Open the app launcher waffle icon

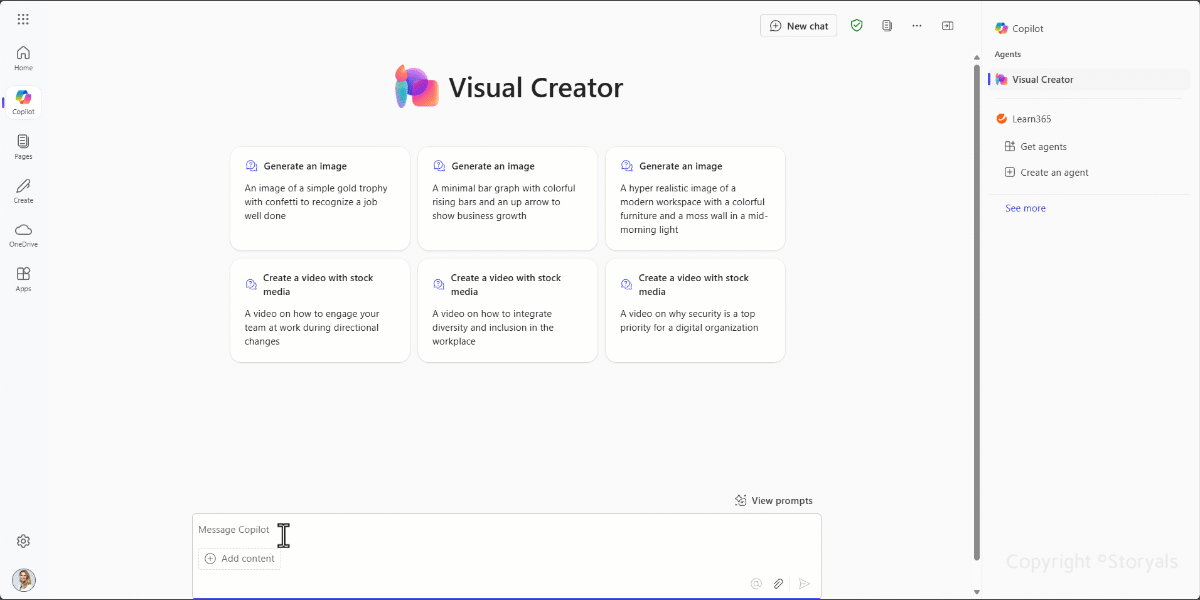23,19
